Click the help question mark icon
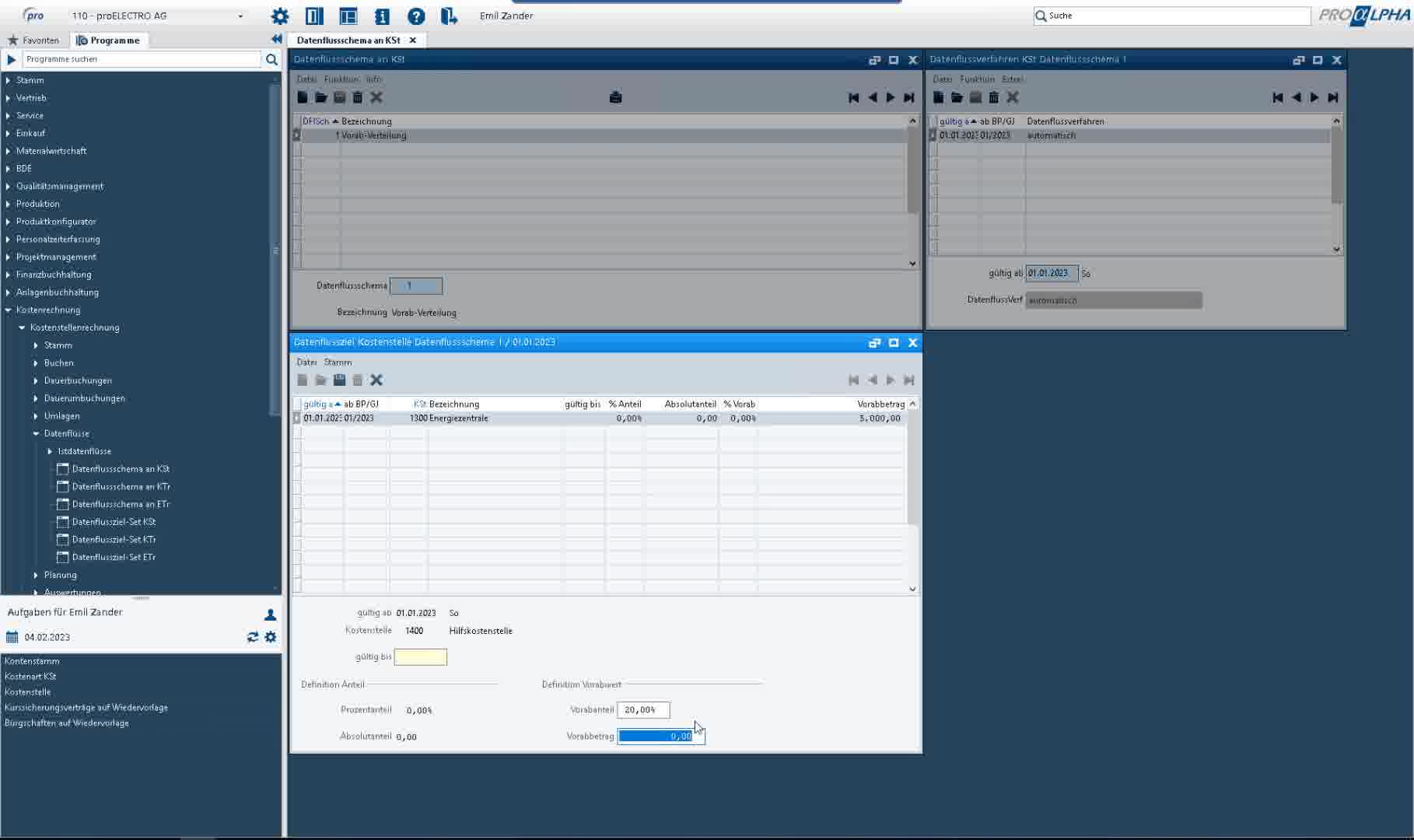 [416, 16]
